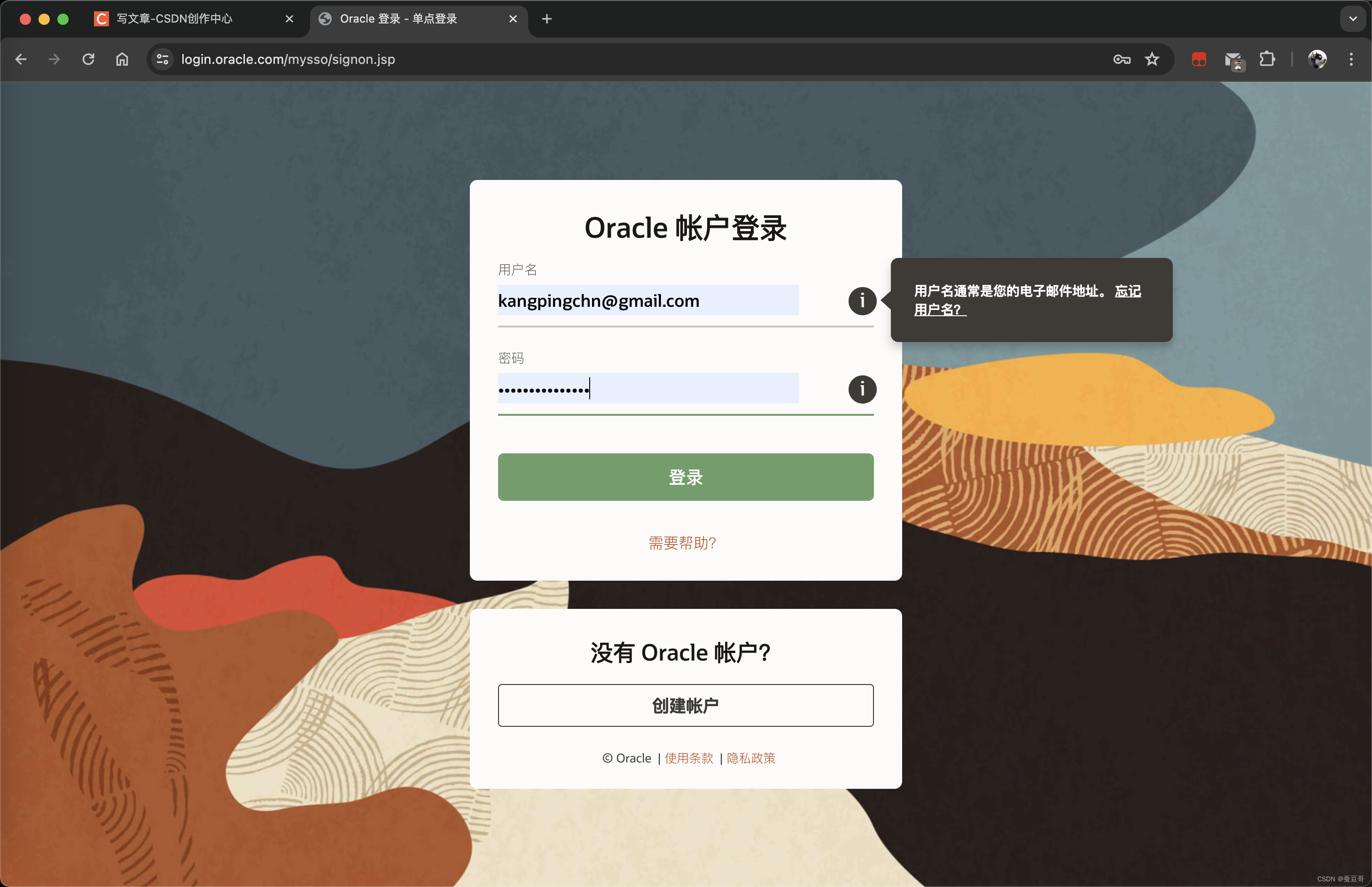The image size is (1372, 887).
Task: Open the Chrome profile avatar
Action: point(1317,59)
